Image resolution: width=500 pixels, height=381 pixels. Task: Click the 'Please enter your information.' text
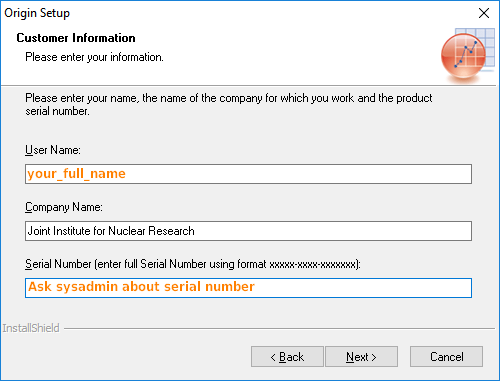(94, 57)
